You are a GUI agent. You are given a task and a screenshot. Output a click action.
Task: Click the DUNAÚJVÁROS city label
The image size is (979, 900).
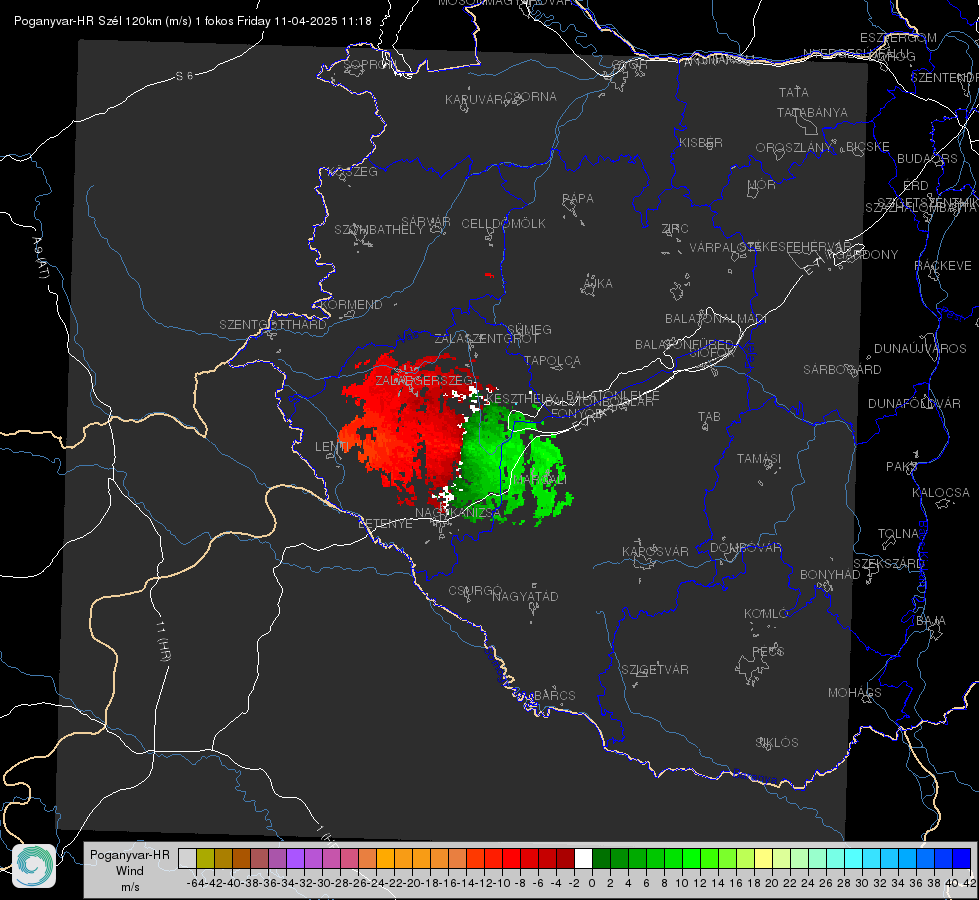click(920, 349)
